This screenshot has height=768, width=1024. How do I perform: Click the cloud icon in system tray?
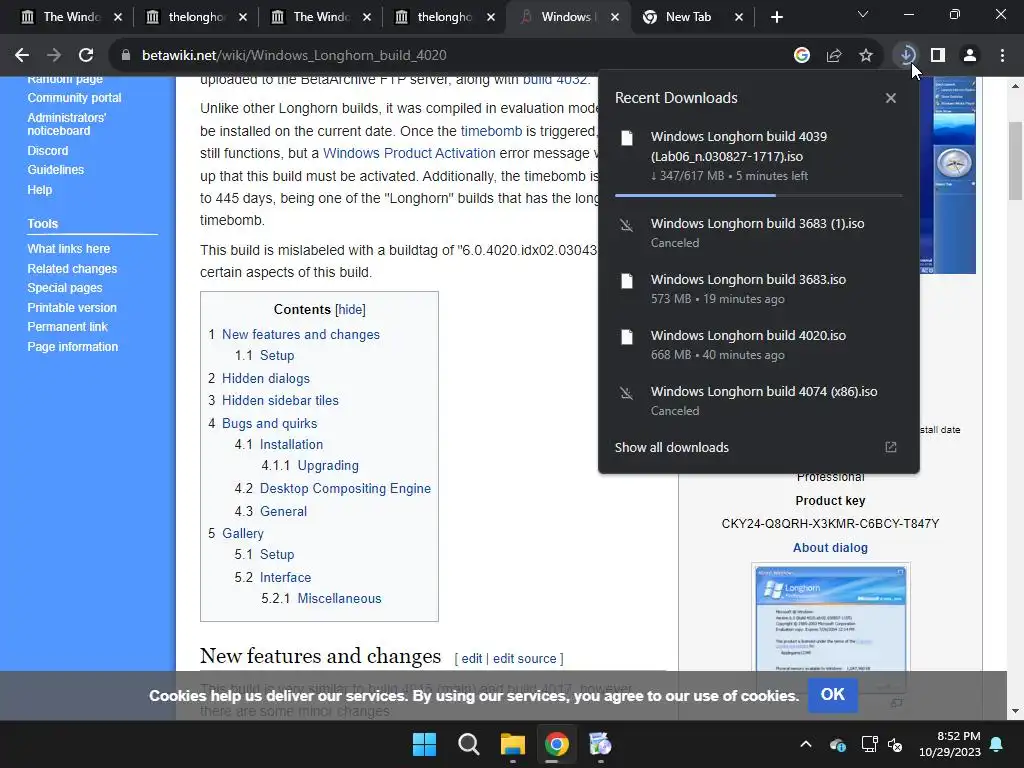coord(838,744)
